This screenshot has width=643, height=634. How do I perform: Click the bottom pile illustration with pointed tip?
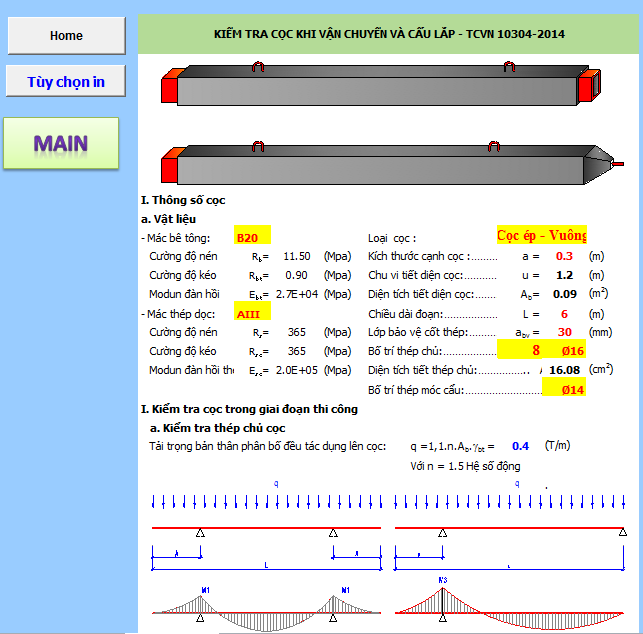pos(392,163)
